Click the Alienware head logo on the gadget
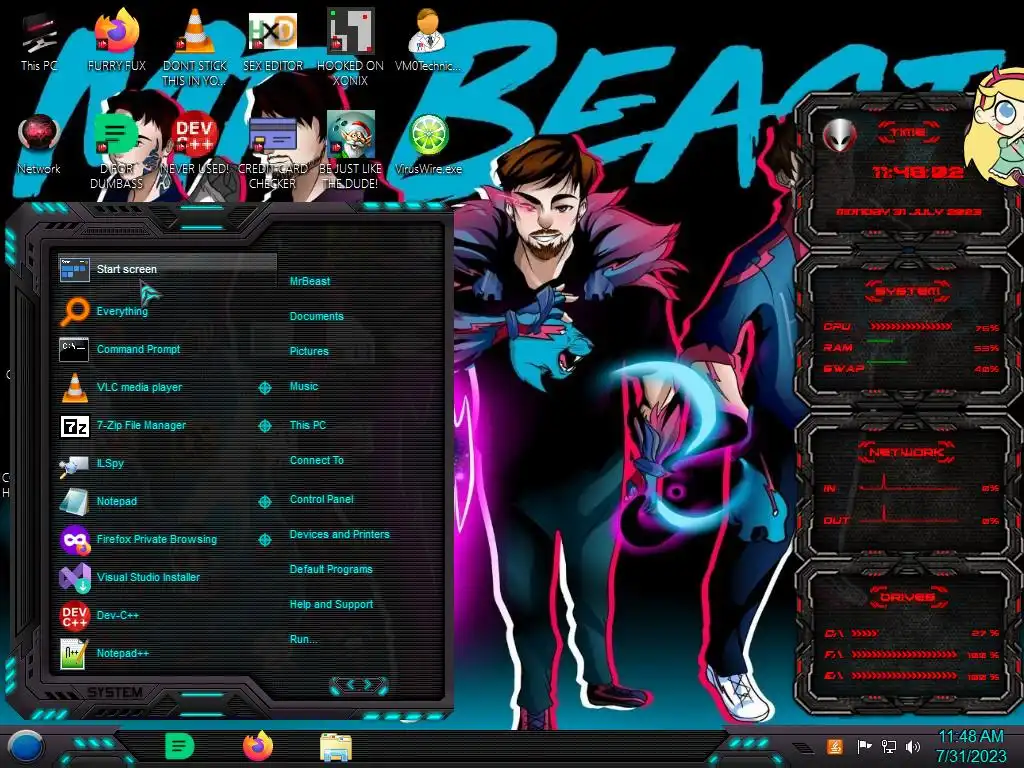This screenshot has width=1024, height=768. point(839,136)
